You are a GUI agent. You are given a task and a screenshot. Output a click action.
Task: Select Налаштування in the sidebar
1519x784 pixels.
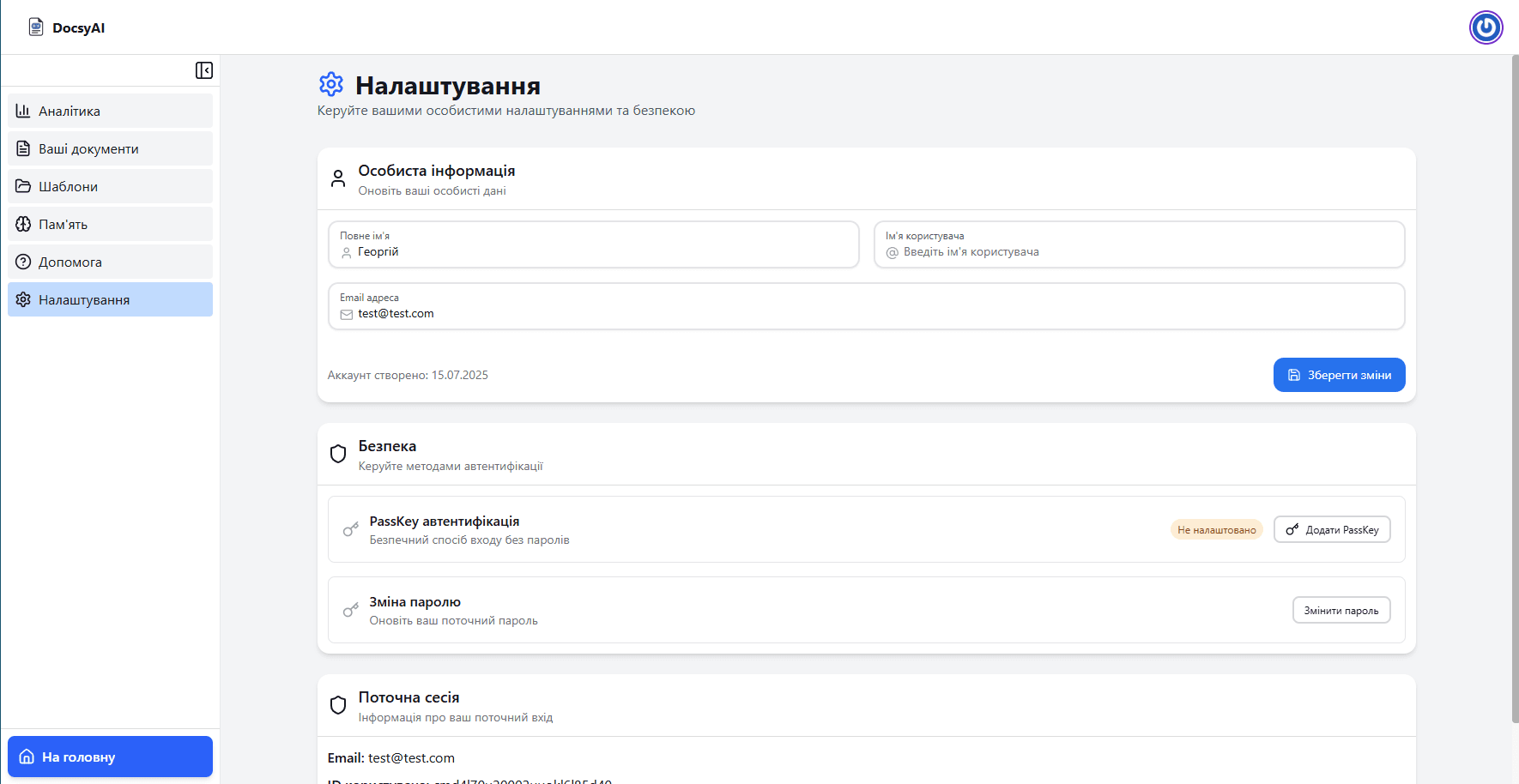coord(110,299)
